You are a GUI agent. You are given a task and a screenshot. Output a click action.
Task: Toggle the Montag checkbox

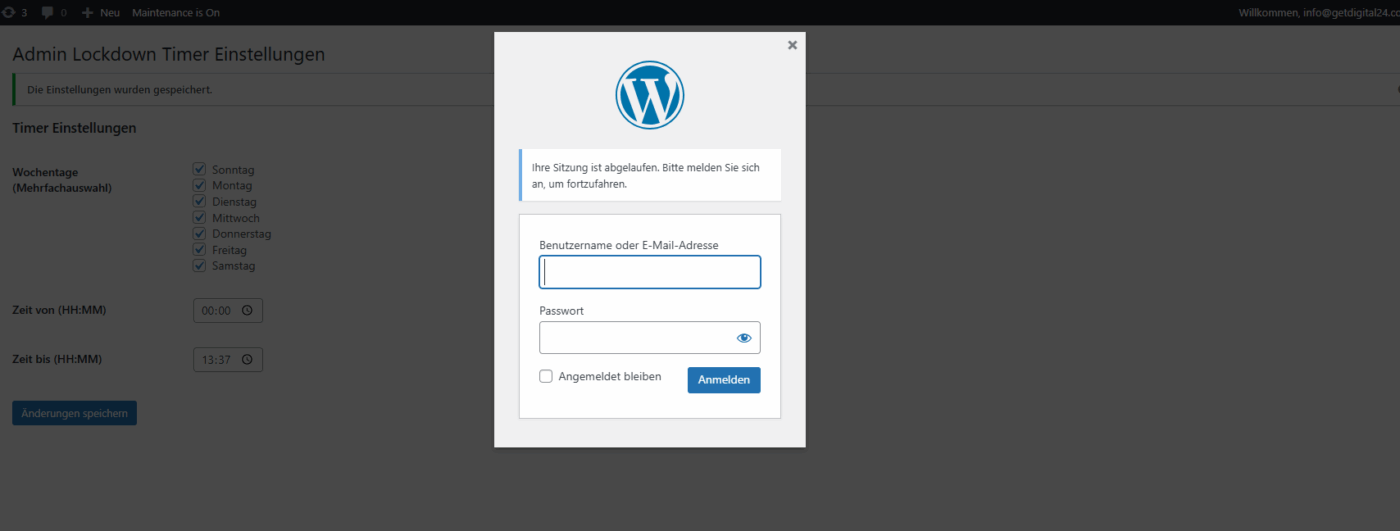(x=199, y=185)
